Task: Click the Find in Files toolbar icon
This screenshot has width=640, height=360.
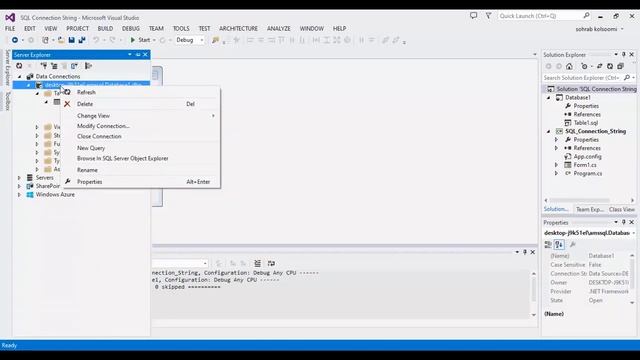Action: [x=215, y=40]
